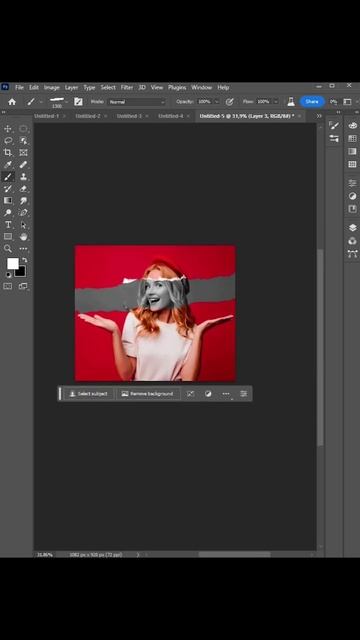Select the Rectangle shape tool
Image resolution: width=360 pixels, height=640 pixels.
click(8, 236)
